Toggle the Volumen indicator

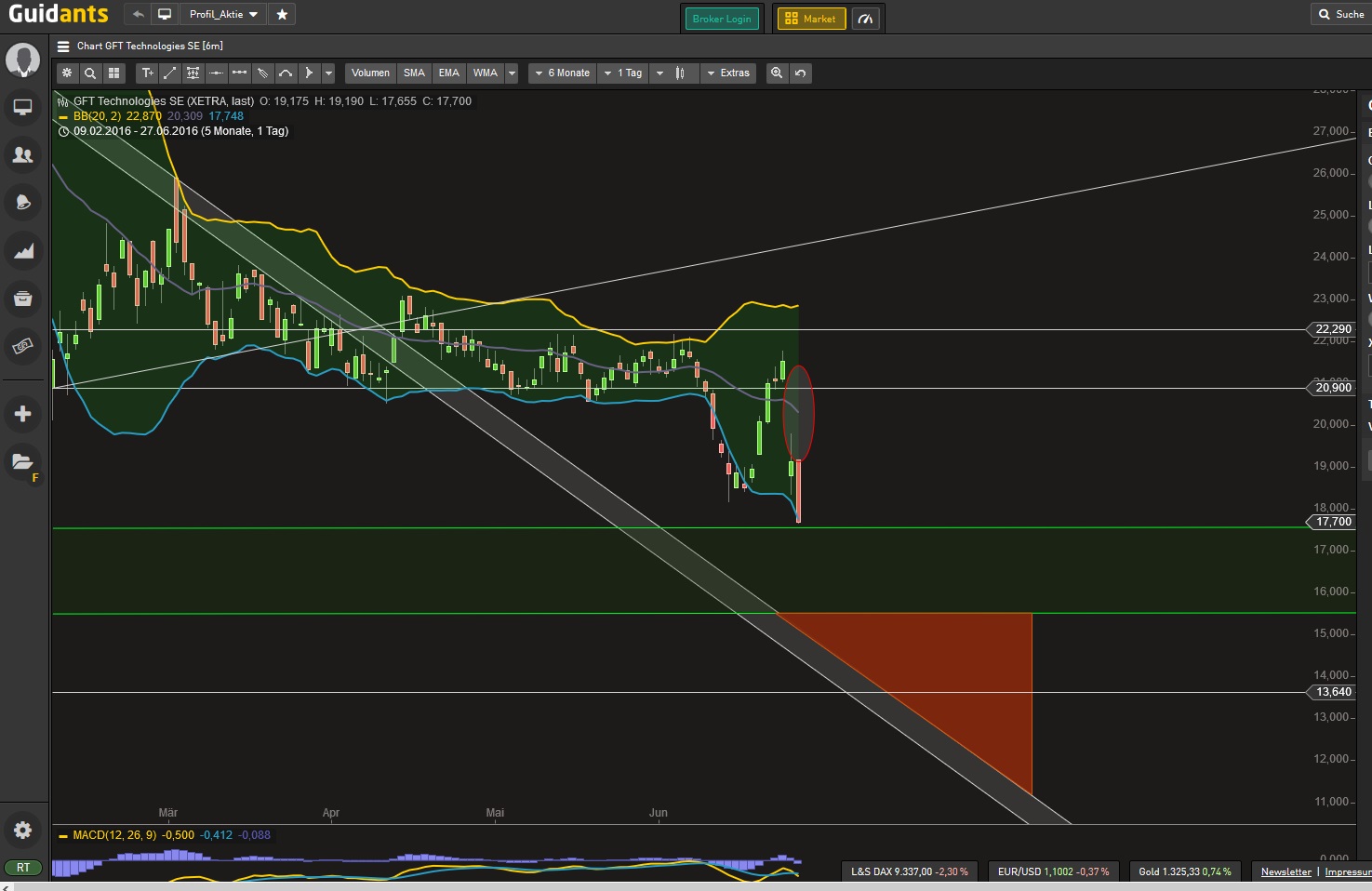pyautogui.click(x=370, y=73)
